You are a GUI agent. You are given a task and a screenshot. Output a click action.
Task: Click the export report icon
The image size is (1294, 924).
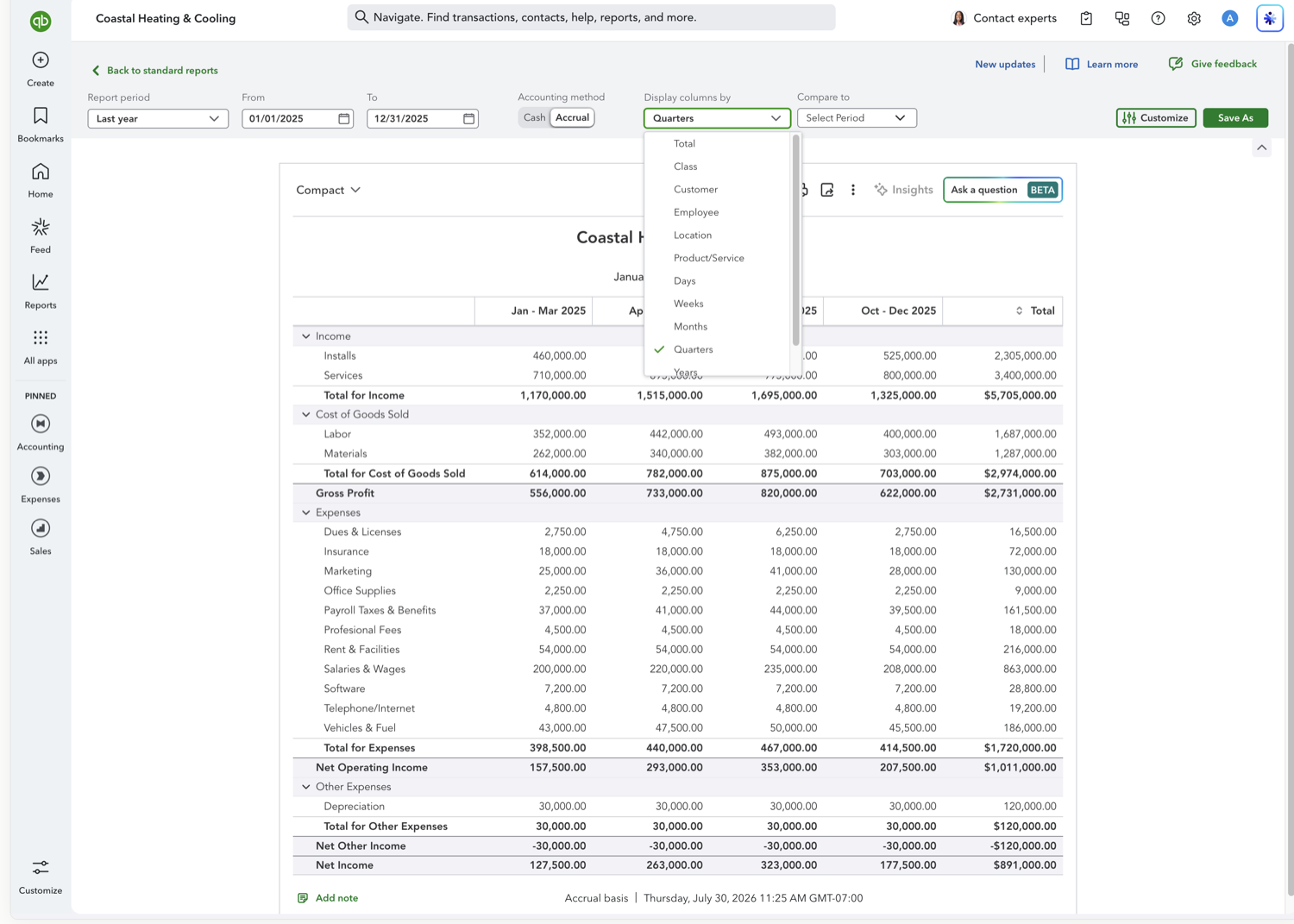click(x=827, y=190)
